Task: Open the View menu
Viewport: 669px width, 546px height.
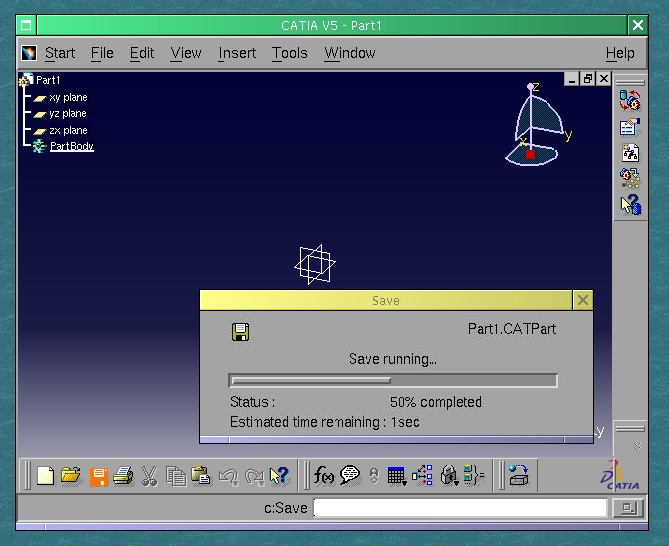Action: coord(186,53)
